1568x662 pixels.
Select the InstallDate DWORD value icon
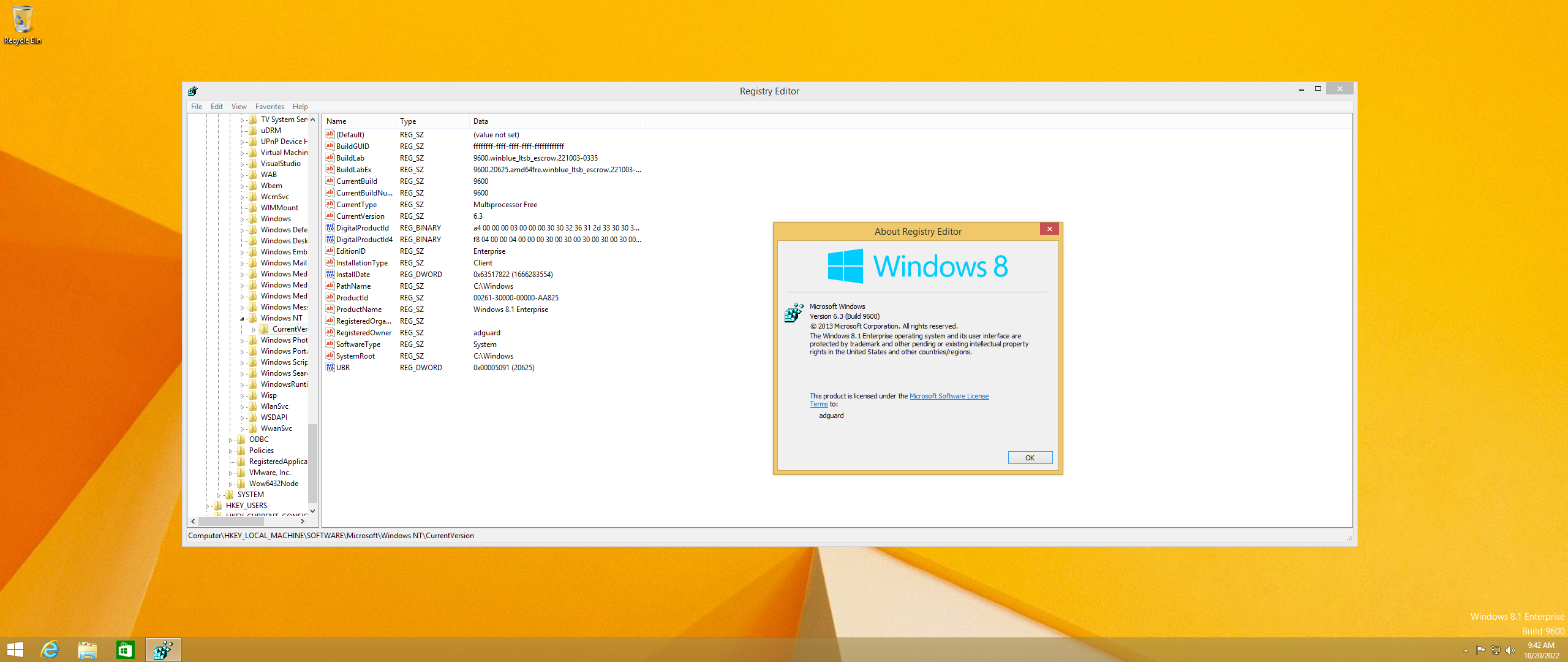[x=330, y=274]
